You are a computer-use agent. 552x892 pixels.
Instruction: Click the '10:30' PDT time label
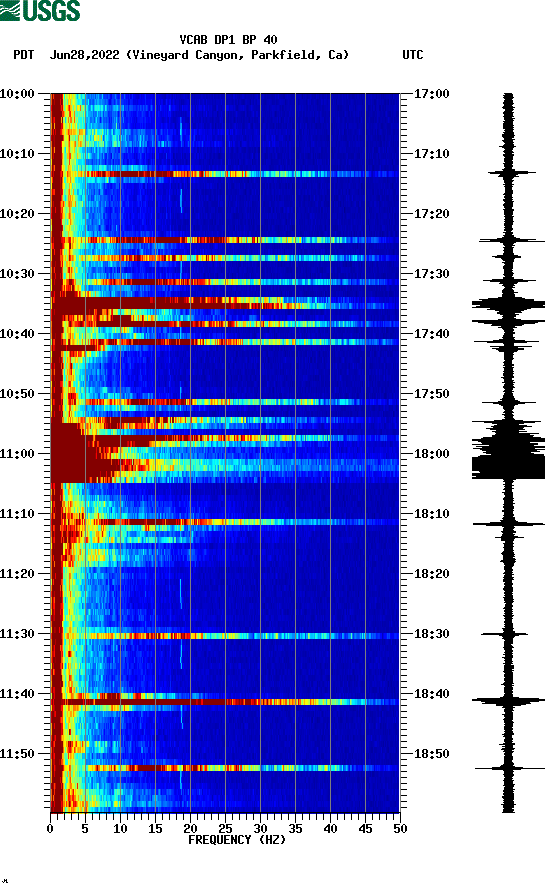coord(17,274)
